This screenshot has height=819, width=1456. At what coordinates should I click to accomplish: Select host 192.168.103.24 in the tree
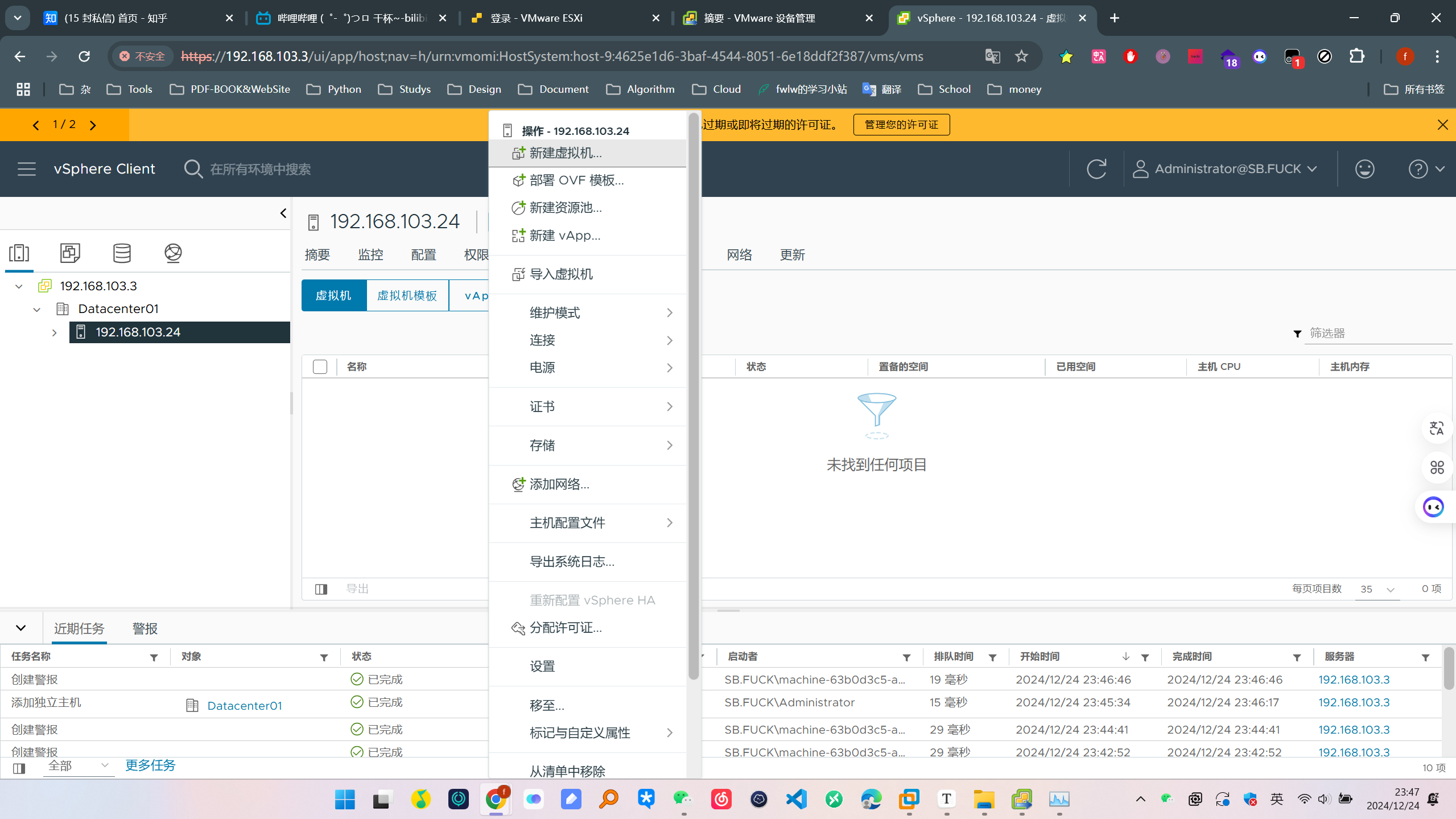(x=180, y=332)
